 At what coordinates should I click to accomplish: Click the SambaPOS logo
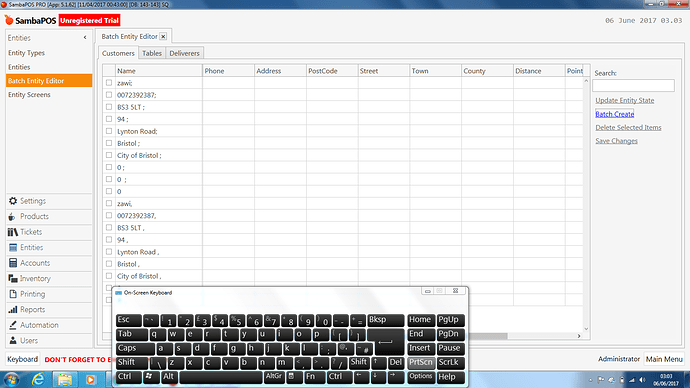[31, 20]
